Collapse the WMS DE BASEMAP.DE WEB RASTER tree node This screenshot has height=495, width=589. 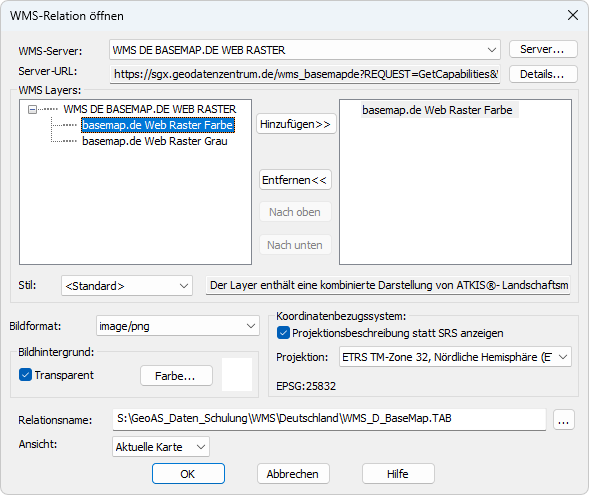pyautogui.click(x=32, y=109)
